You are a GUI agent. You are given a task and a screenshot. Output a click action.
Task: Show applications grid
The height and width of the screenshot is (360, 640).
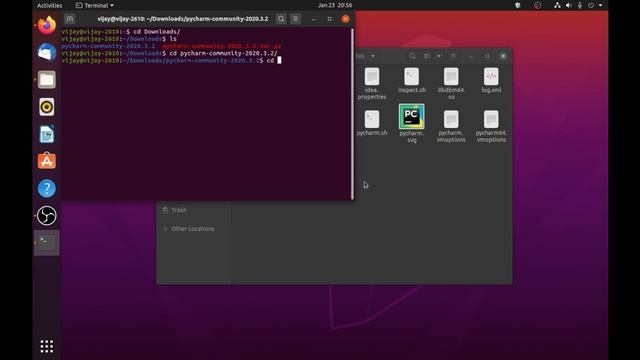tap(47, 346)
